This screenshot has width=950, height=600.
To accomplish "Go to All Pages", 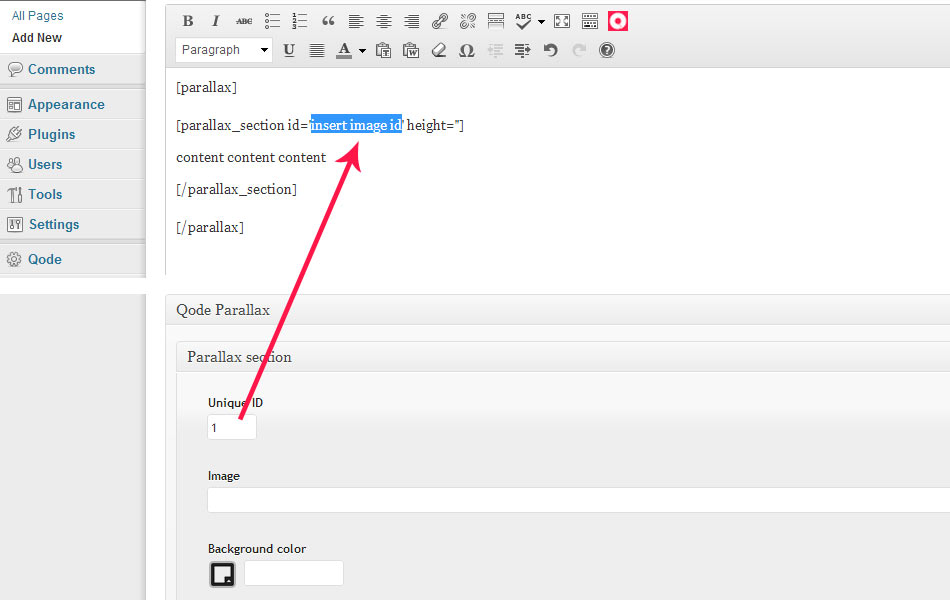I will (x=38, y=16).
